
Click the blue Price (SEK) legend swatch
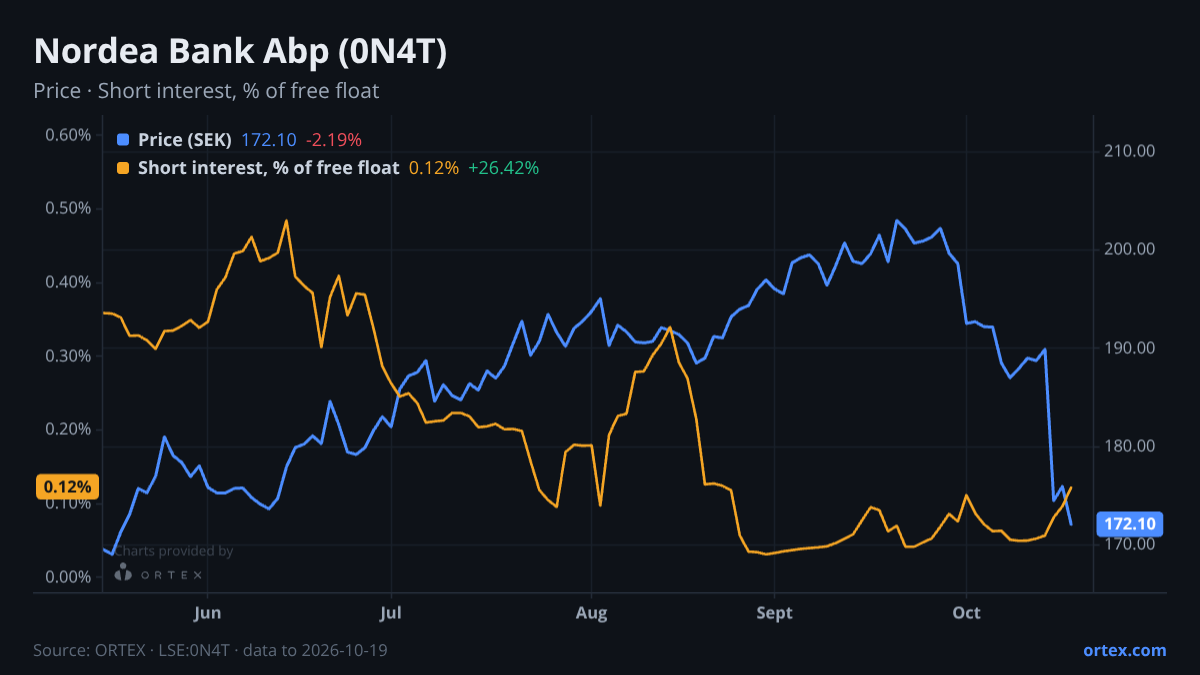tap(123, 140)
